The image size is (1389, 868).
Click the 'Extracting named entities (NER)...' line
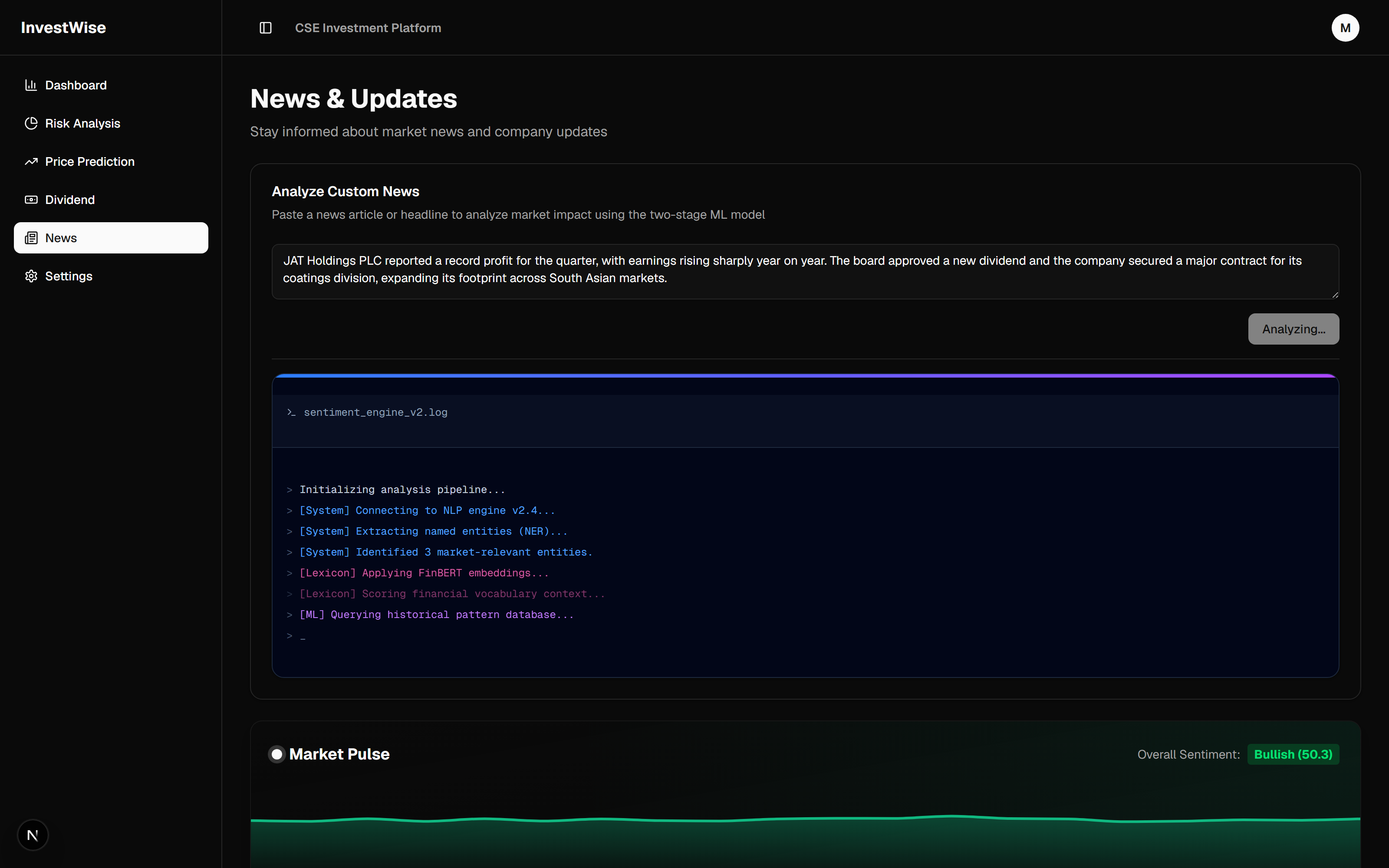coord(433,531)
